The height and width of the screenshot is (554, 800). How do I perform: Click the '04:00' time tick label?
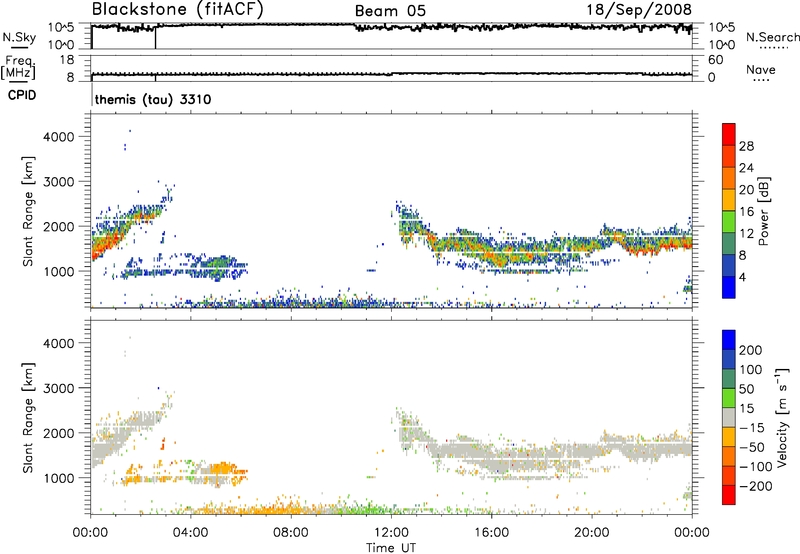click(191, 533)
